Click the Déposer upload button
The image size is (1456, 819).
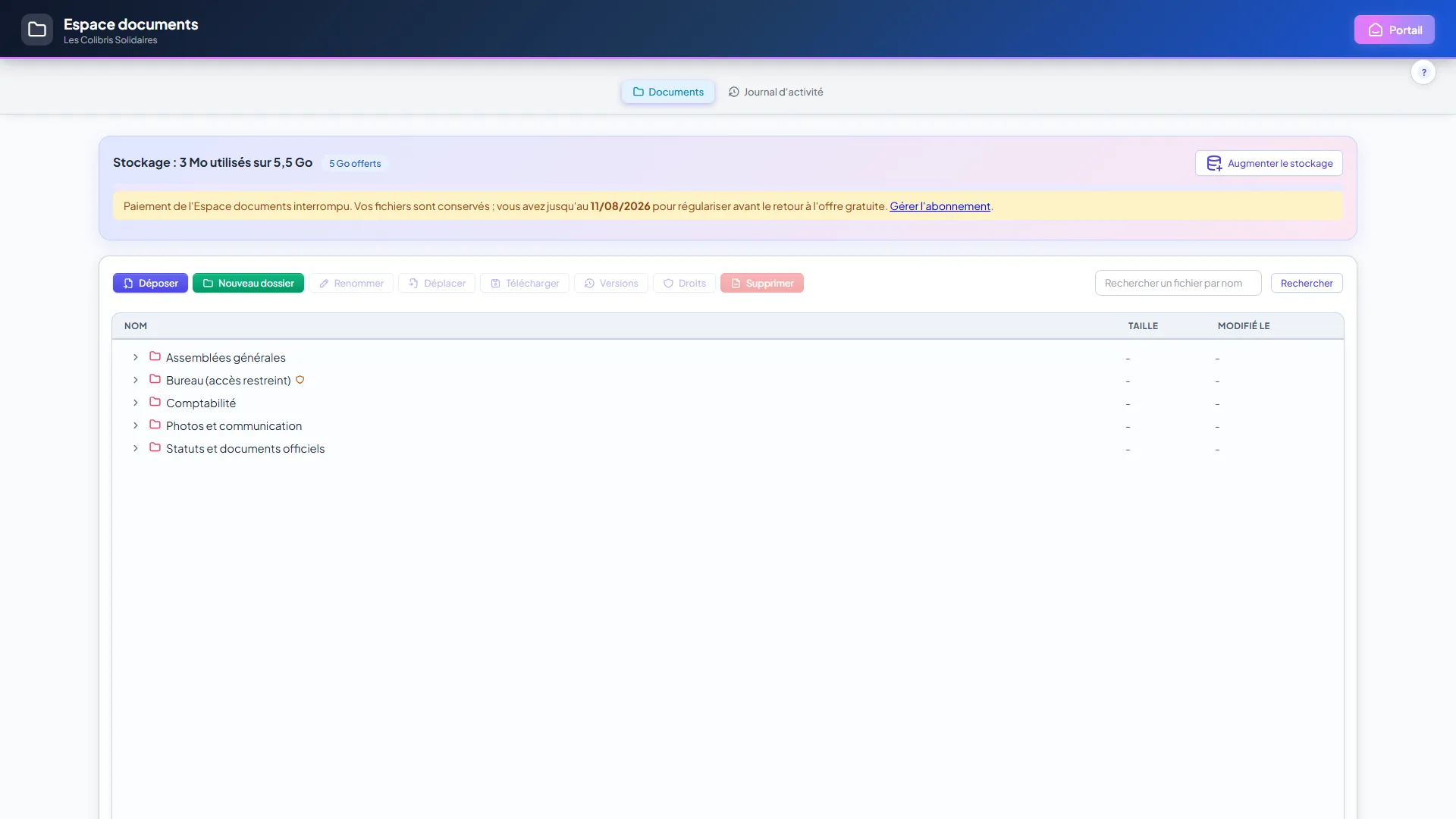coord(150,283)
